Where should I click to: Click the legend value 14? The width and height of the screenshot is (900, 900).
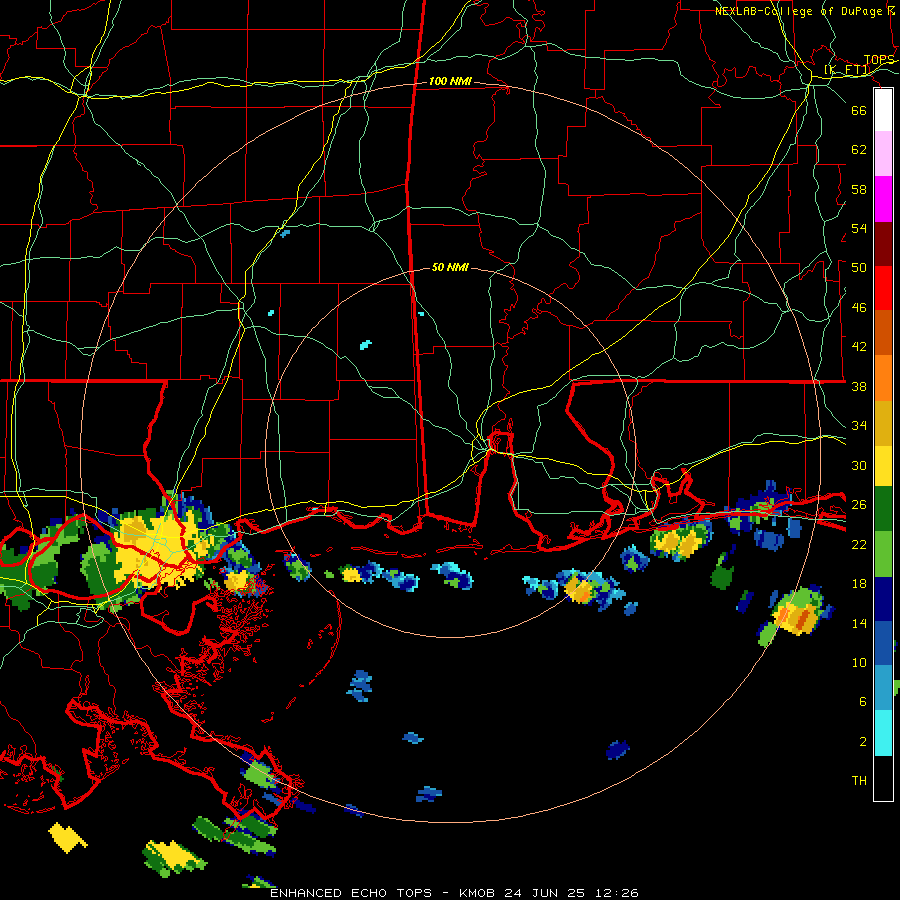pyautogui.click(x=859, y=623)
